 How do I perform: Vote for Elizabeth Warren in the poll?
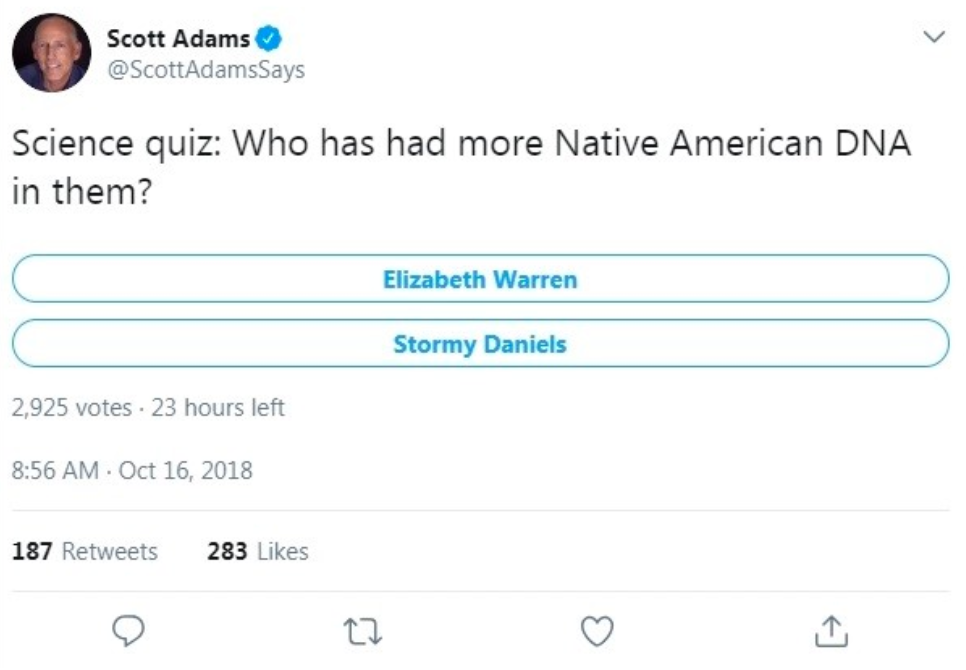pyautogui.click(x=480, y=278)
